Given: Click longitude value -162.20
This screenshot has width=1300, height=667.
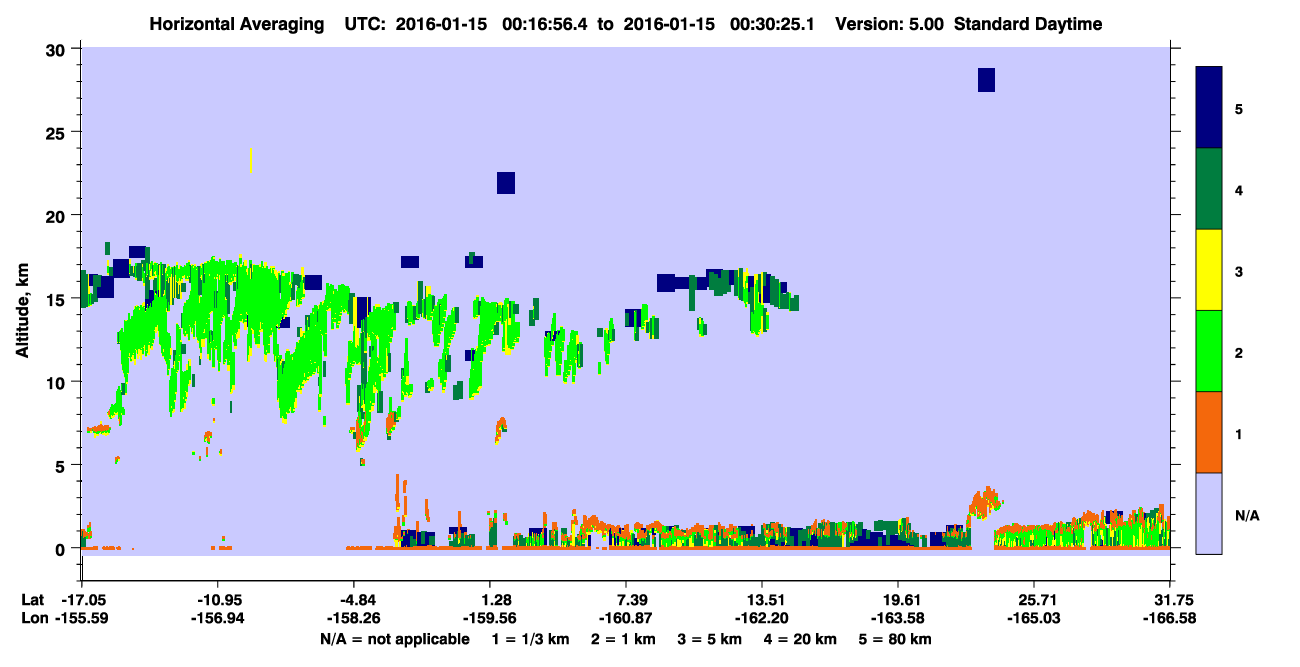Looking at the screenshot, I should point(762,619).
